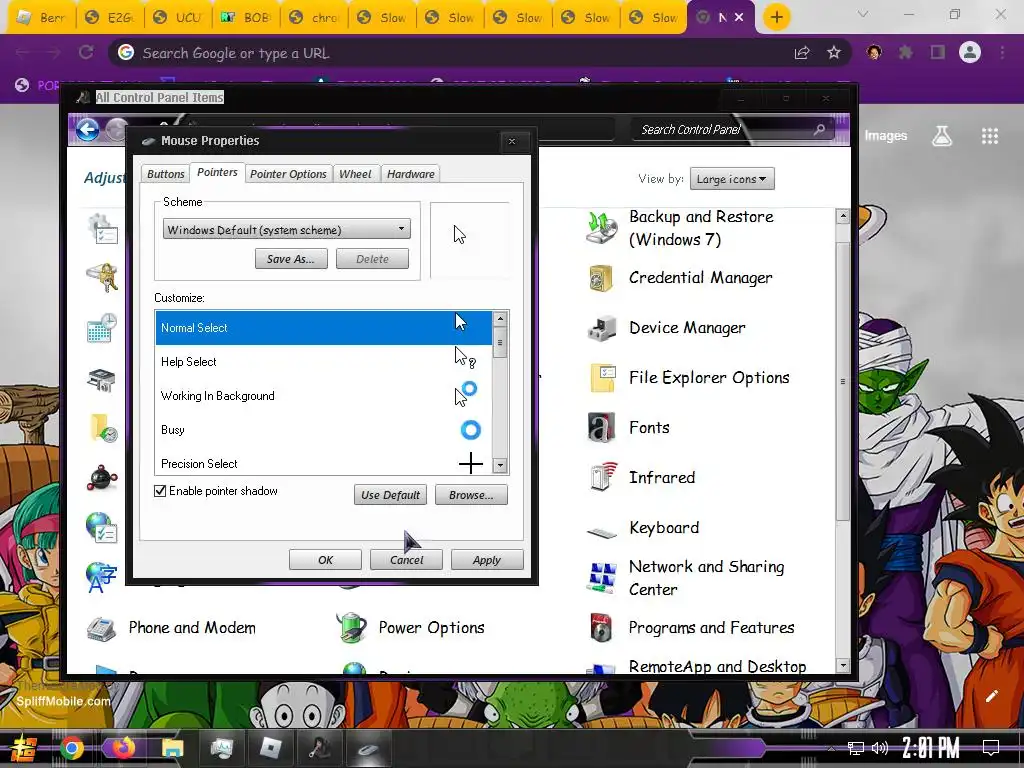Click the Roblox taskbar icon
1024x768 pixels.
coord(270,748)
